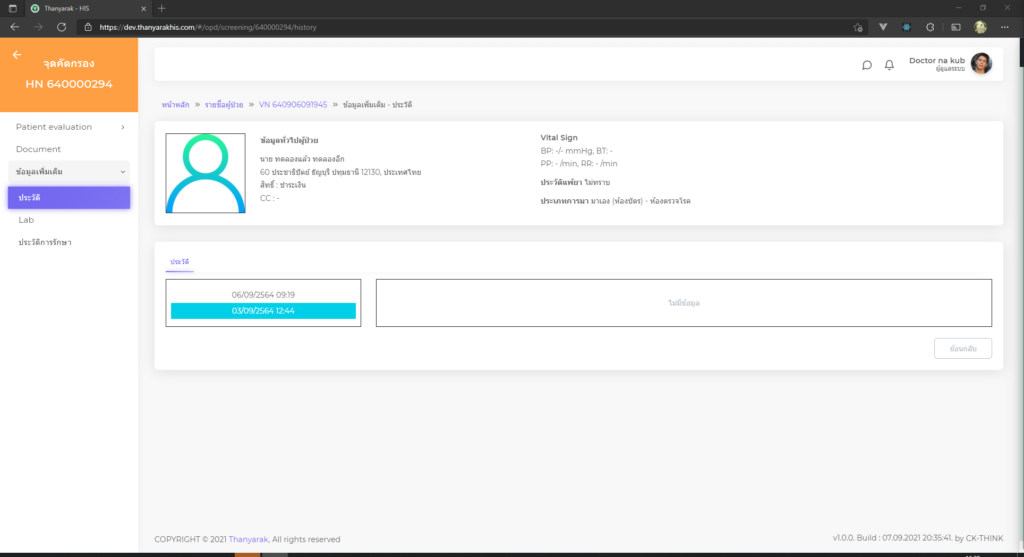
Task: Select the ประวัติ tab in history panel
Action: 180,261
